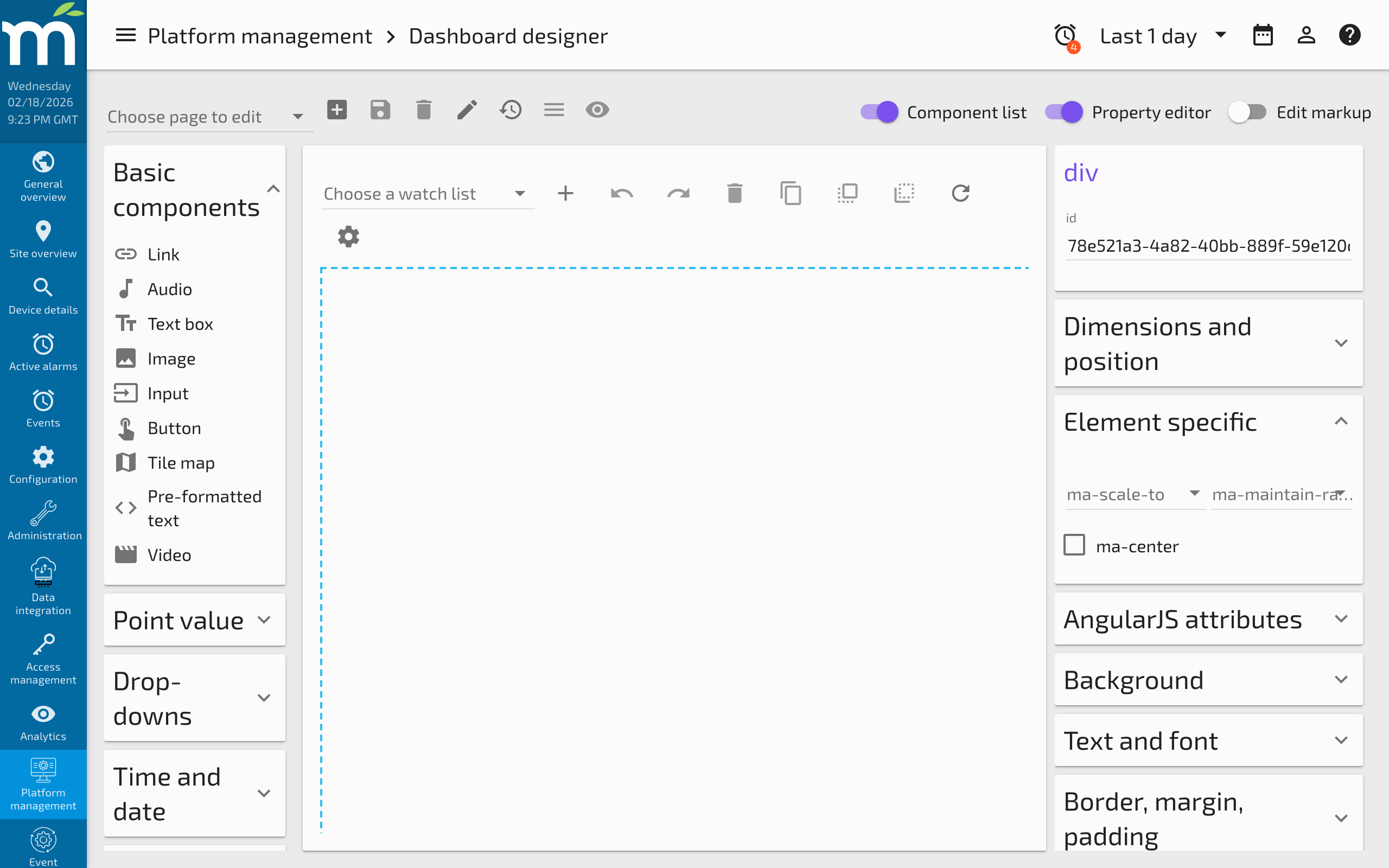Select the Edit page pencil icon
This screenshot has height=868, width=1389.
click(x=467, y=110)
